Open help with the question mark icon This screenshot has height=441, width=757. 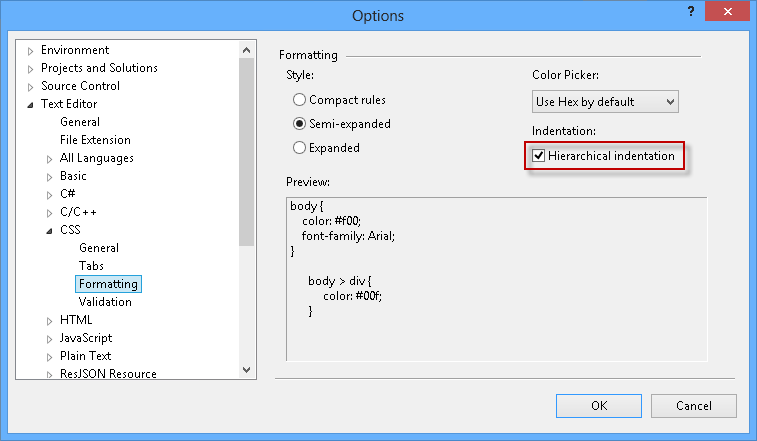[690, 10]
